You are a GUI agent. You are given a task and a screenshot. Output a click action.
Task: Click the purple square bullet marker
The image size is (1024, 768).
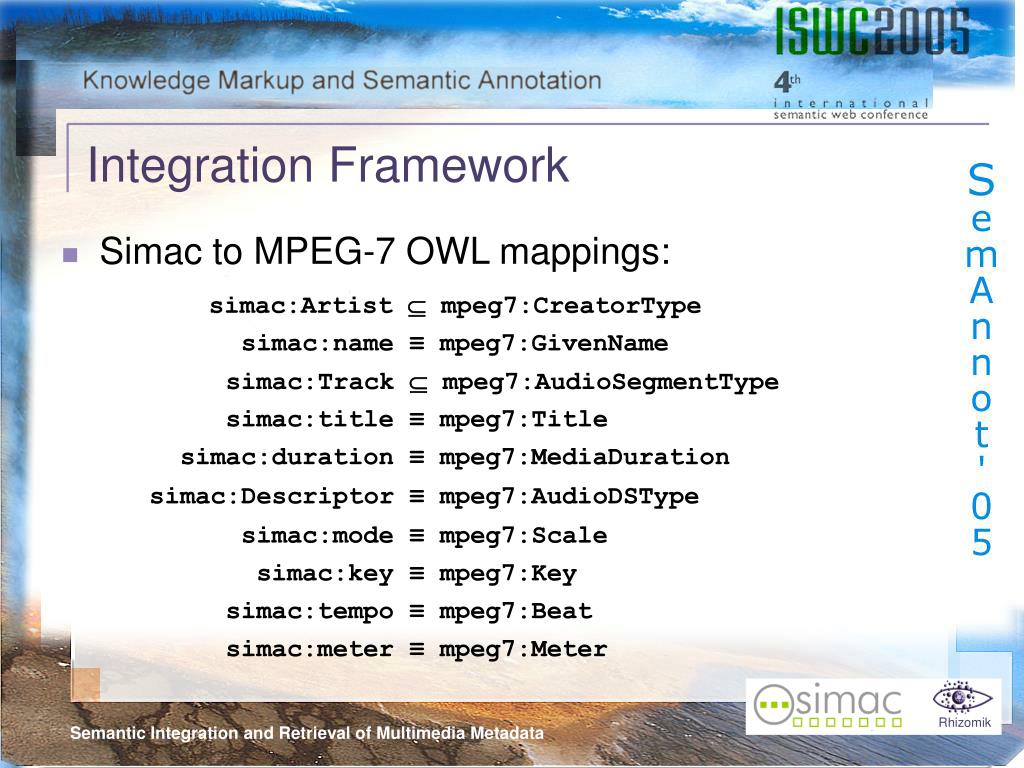(70, 254)
